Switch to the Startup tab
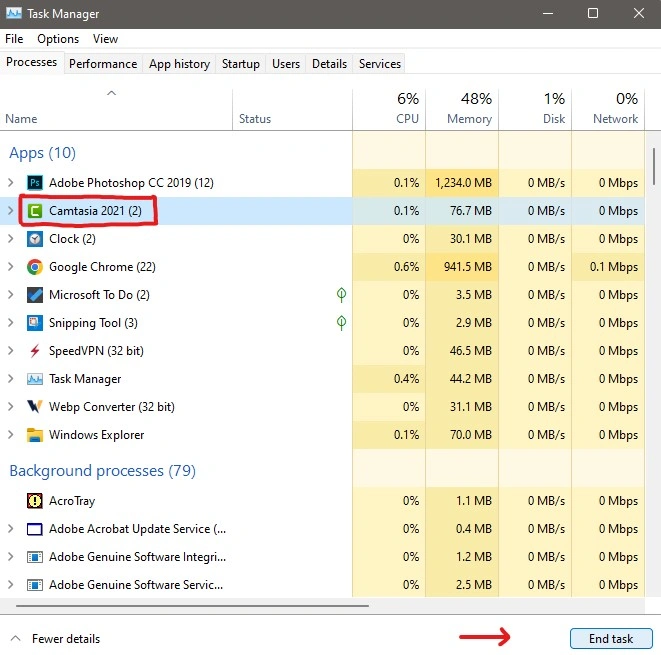 (x=241, y=64)
